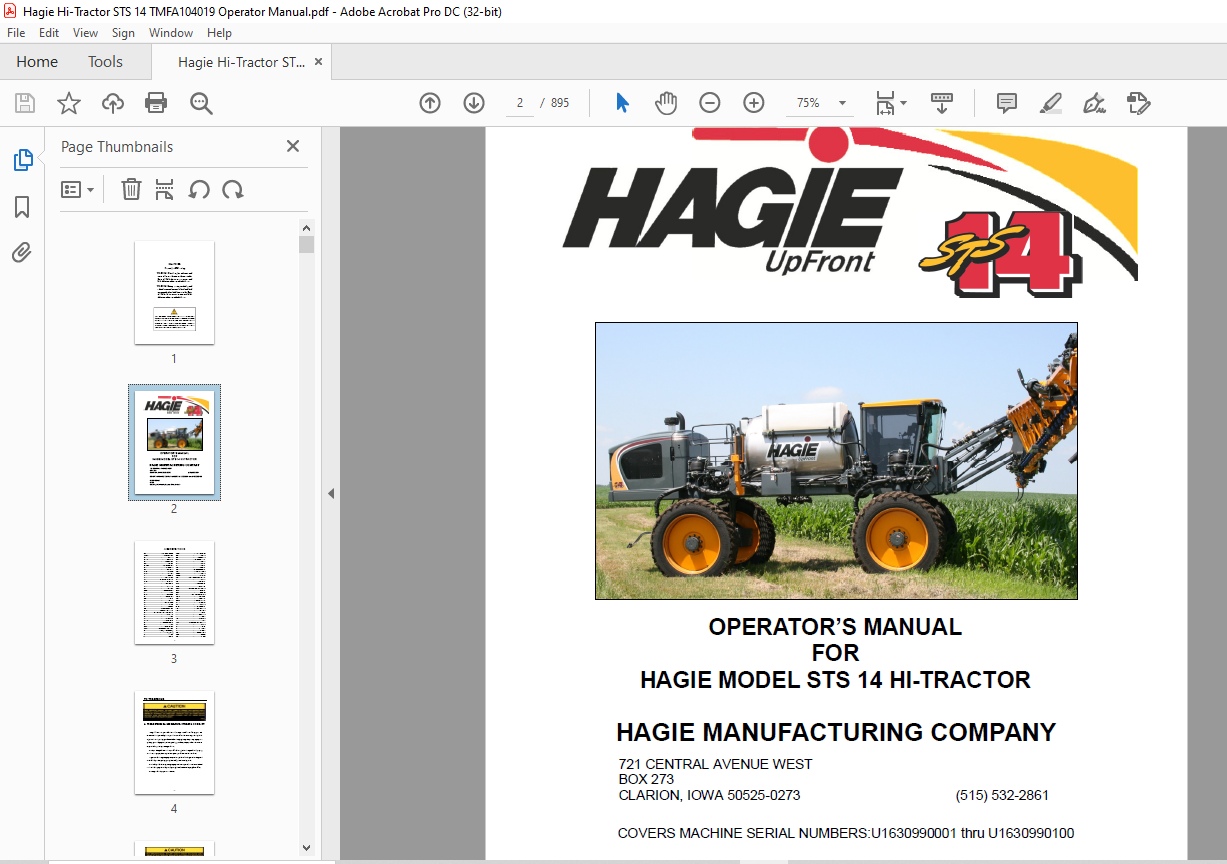Open the fit page options icon
Screen dimensions: 1227x864
pos(890,103)
